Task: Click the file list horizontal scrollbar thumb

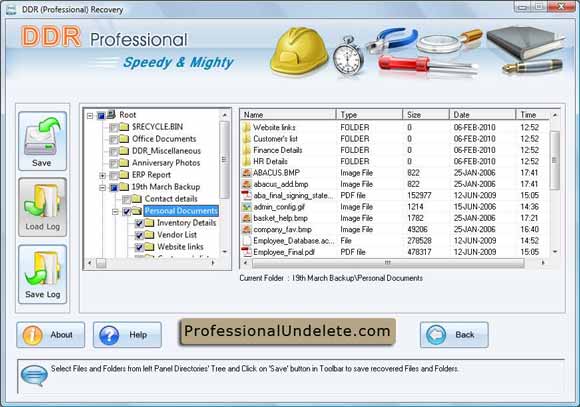Action: pyautogui.click(x=388, y=263)
